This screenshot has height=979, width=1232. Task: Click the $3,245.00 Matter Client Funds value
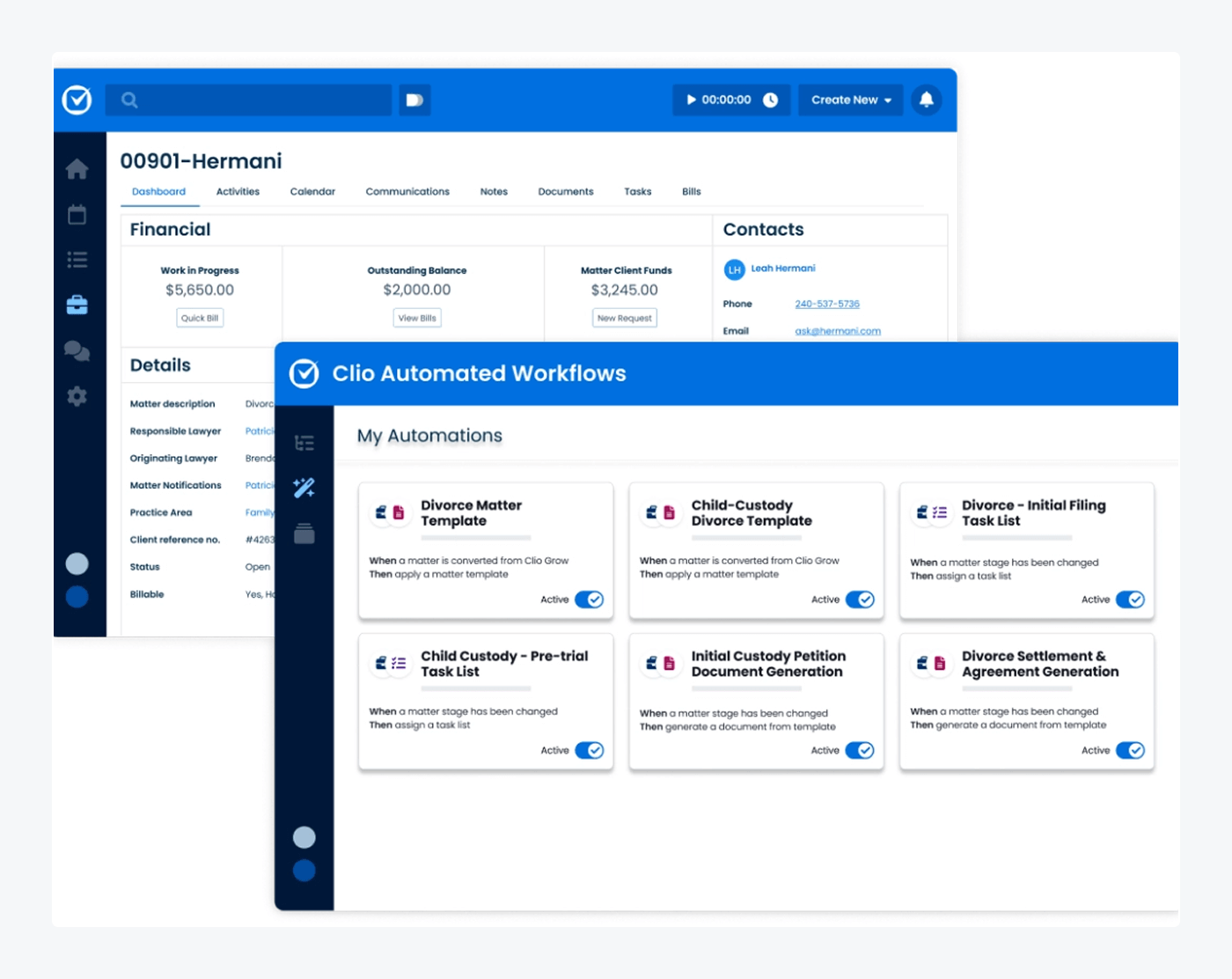point(625,290)
